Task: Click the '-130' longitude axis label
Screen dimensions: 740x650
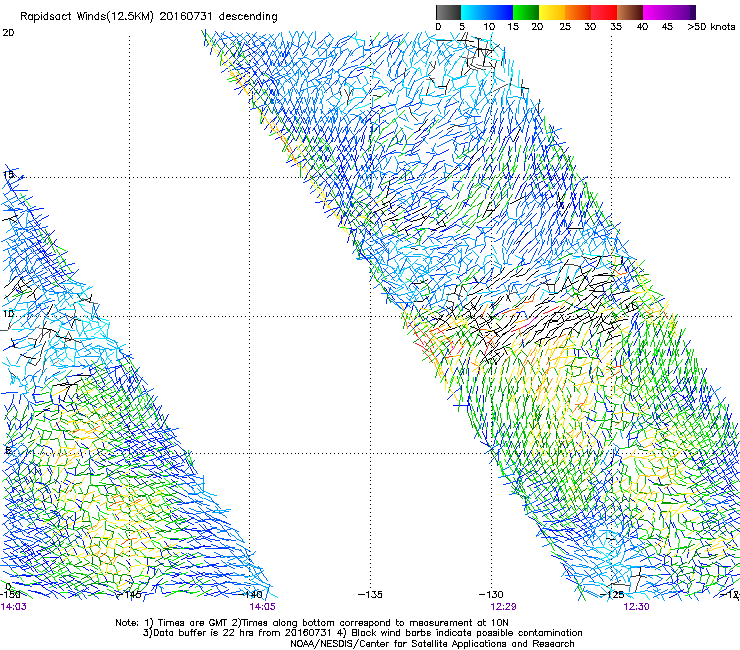Action: coord(491,594)
